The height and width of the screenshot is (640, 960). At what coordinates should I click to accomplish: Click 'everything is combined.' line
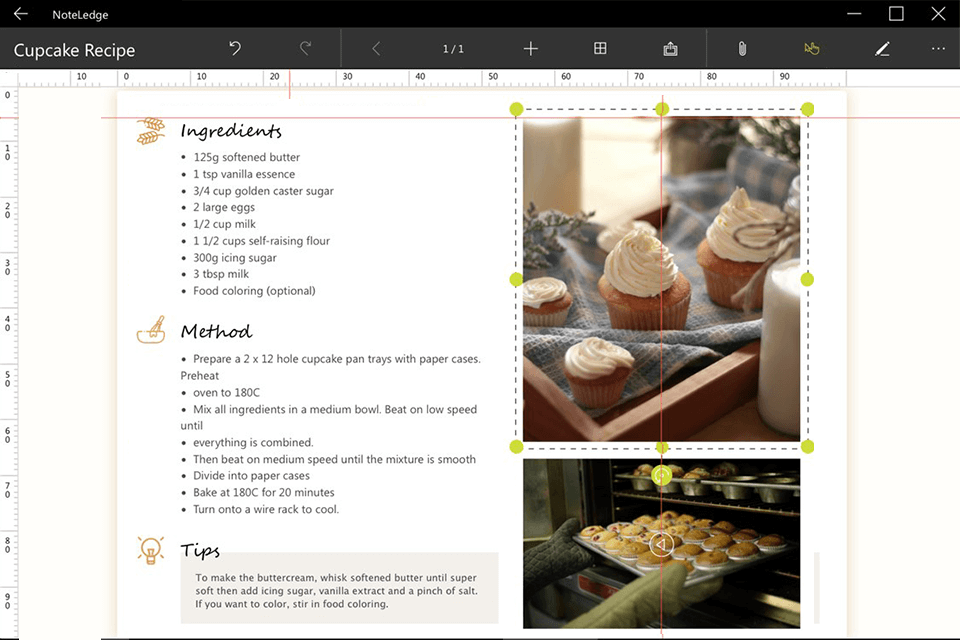pos(253,442)
